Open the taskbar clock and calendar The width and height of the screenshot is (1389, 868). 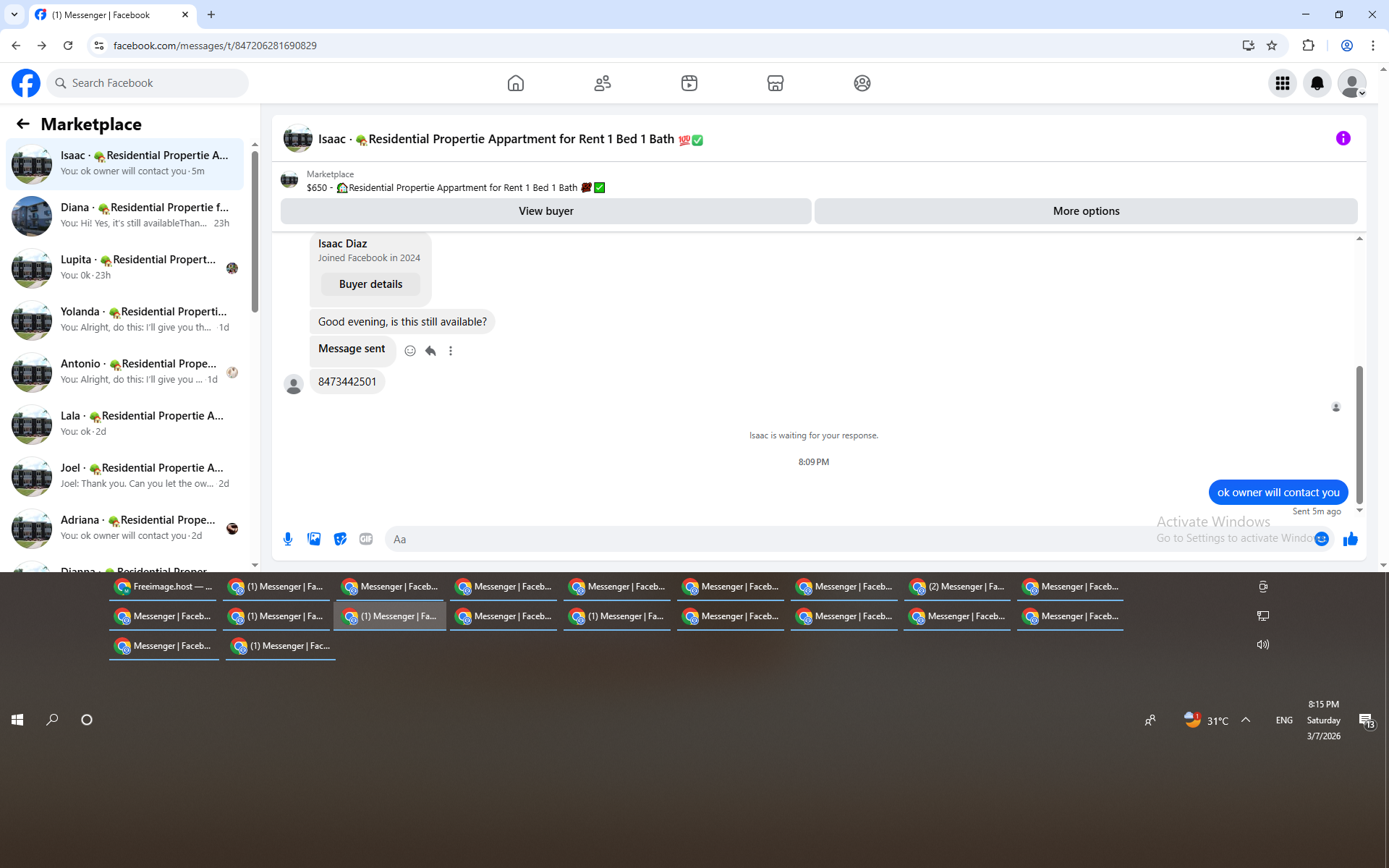pyautogui.click(x=1324, y=720)
